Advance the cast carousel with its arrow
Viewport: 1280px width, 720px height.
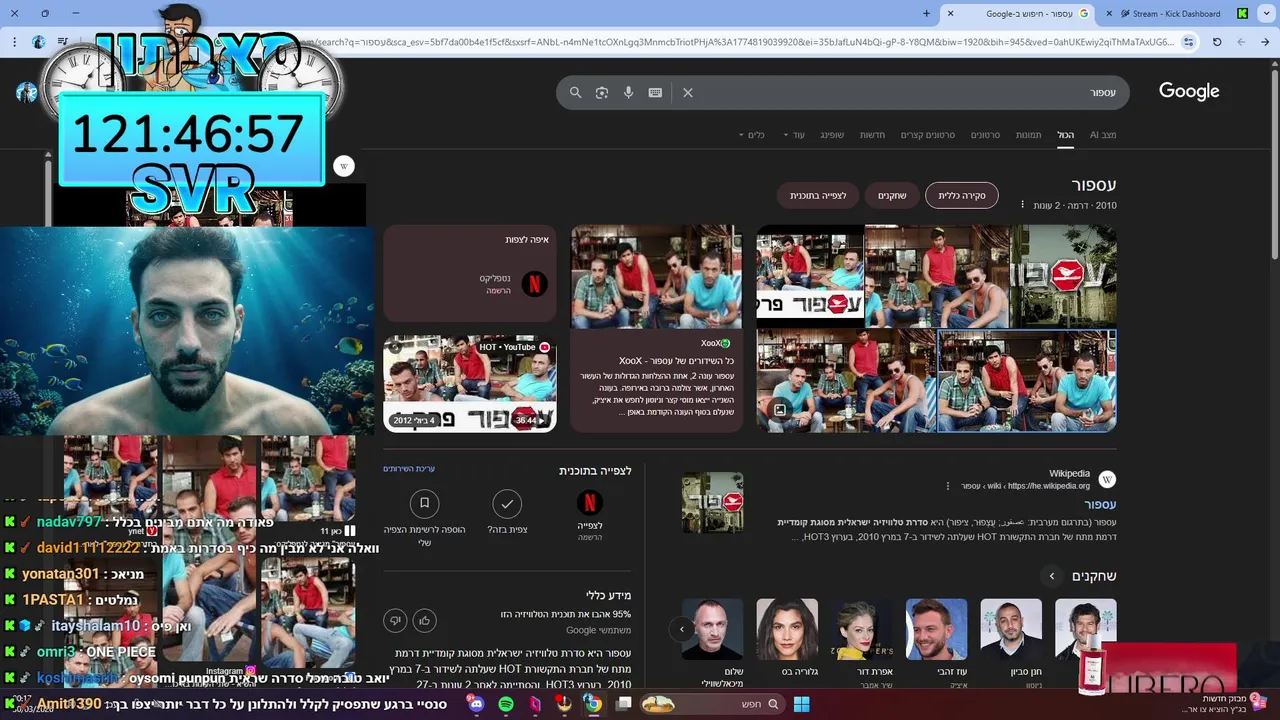[x=682, y=629]
